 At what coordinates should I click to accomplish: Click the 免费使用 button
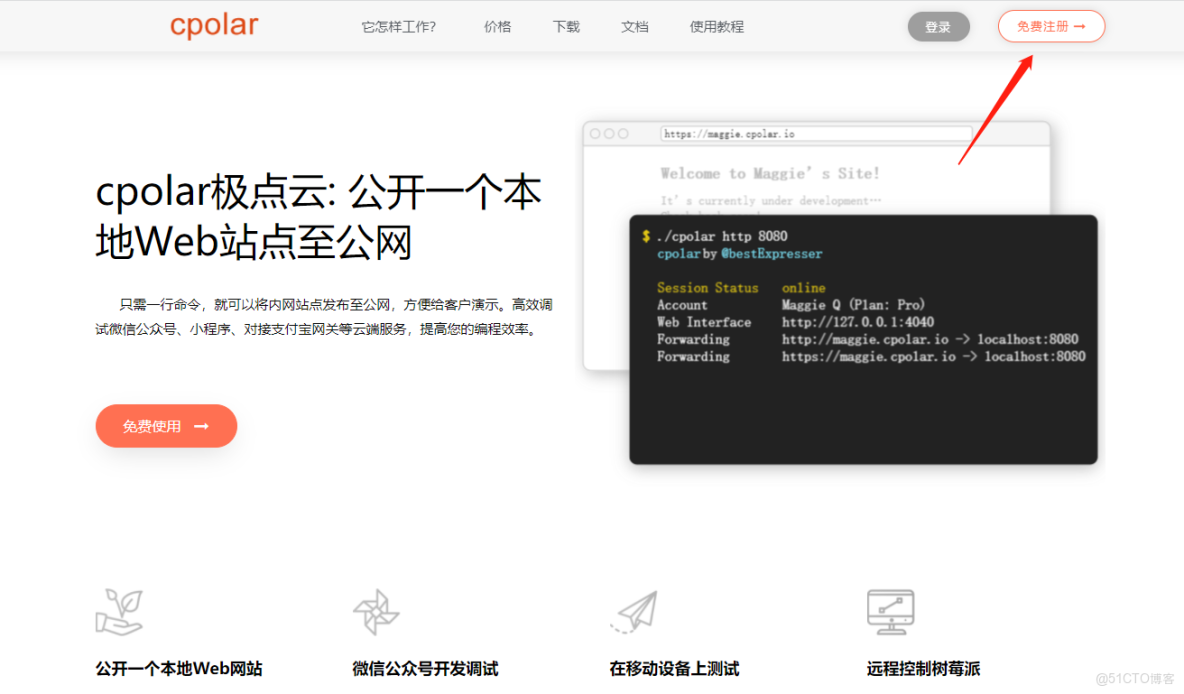[166, 426]
